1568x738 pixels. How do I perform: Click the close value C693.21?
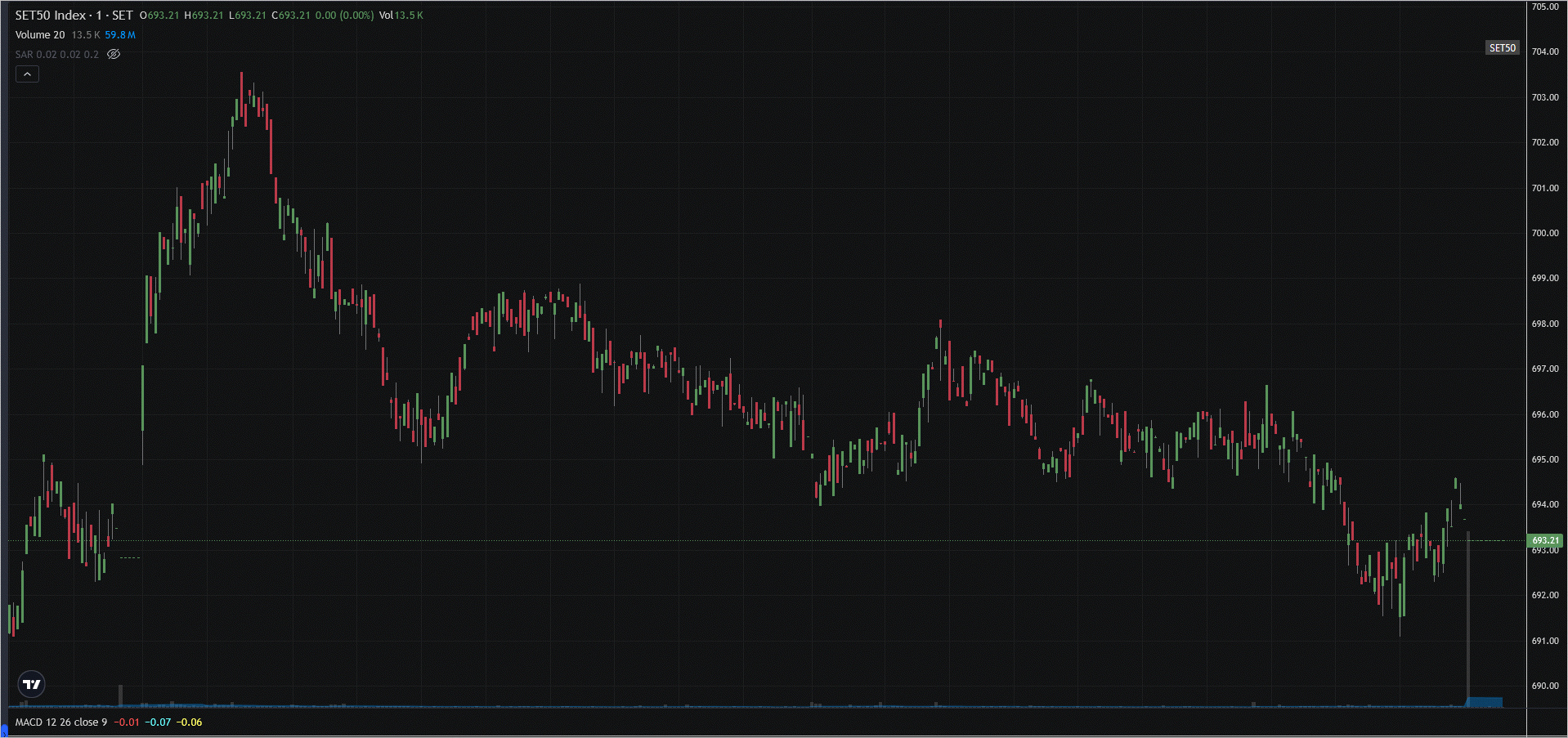pos(291,16)
